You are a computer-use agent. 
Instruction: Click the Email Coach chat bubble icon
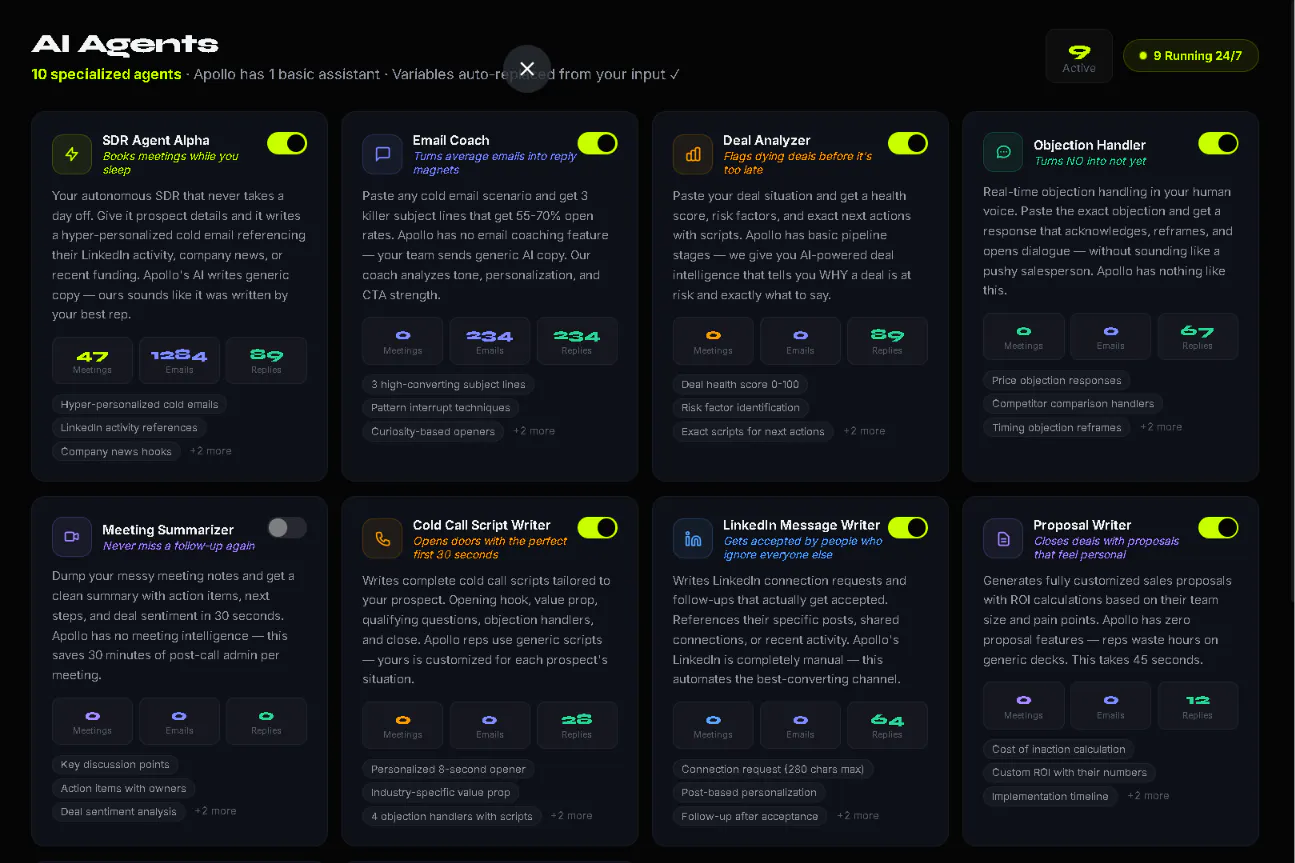382,154
